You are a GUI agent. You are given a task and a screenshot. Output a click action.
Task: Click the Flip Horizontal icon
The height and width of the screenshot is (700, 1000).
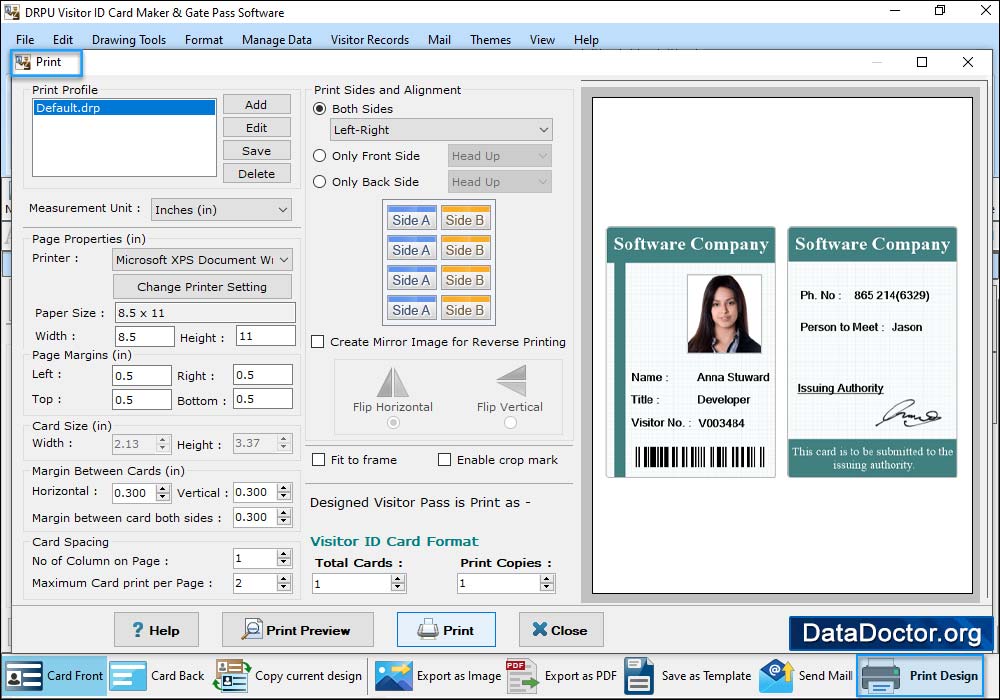click(x=393, y=382)
